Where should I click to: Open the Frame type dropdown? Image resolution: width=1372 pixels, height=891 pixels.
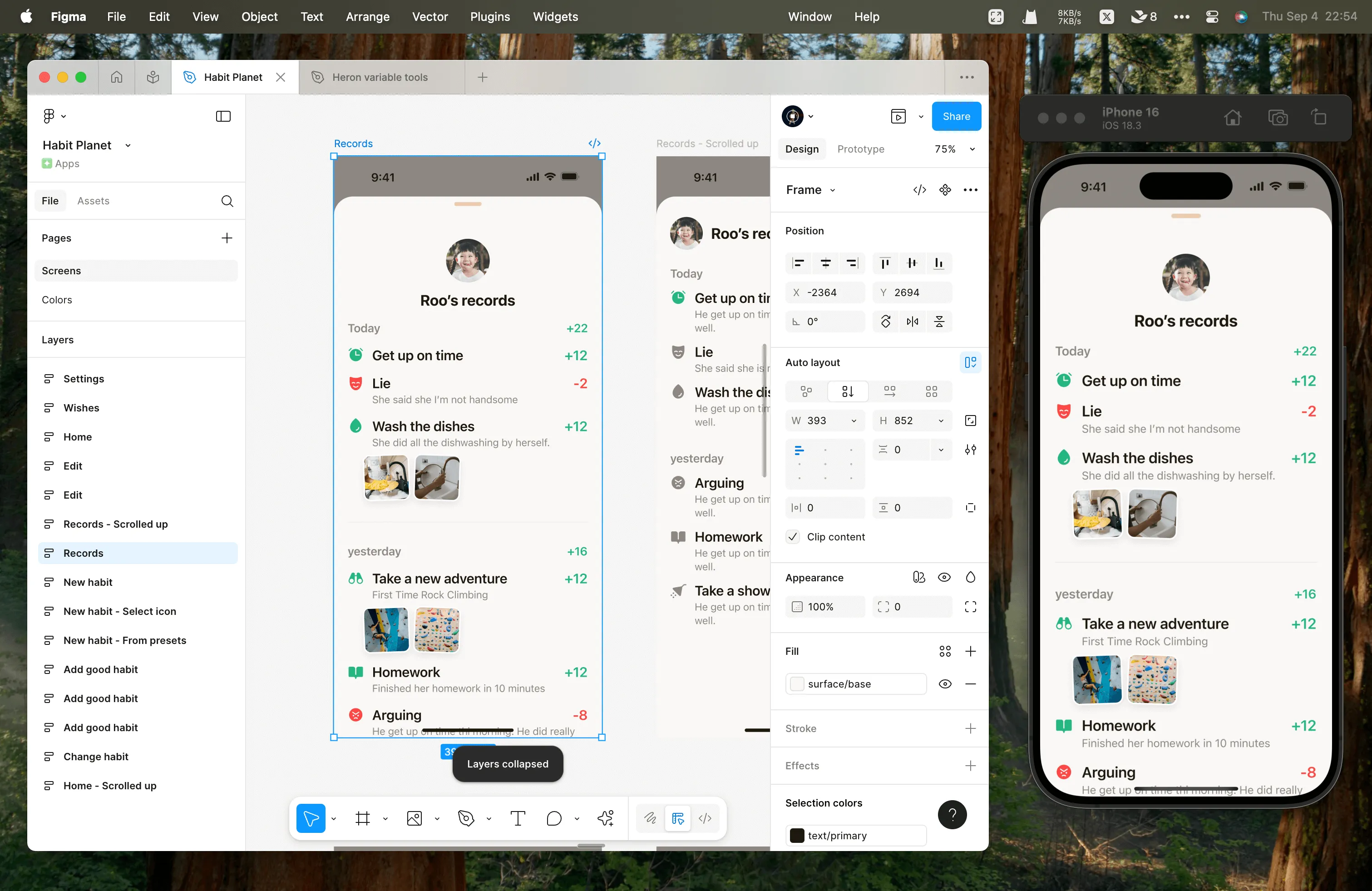click(810, 190)
